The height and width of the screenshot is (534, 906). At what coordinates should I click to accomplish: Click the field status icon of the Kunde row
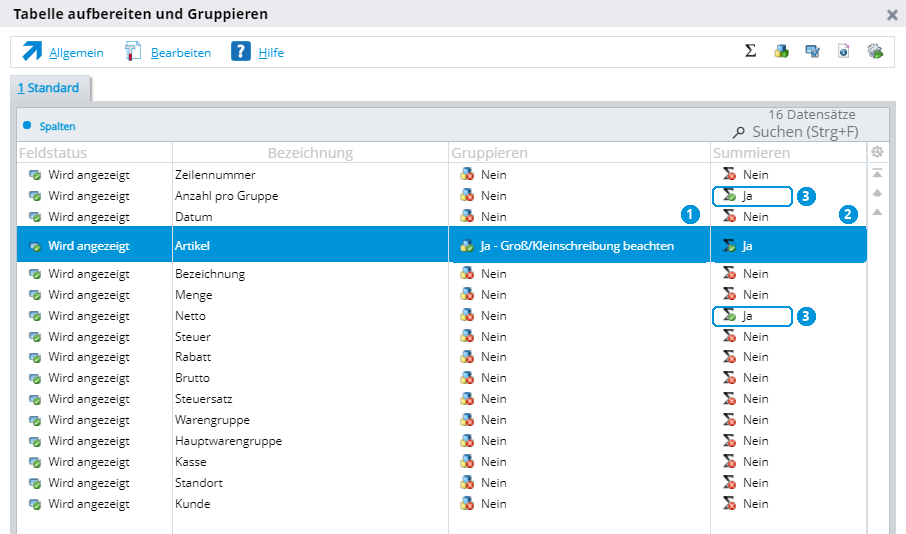coord(35,504)
